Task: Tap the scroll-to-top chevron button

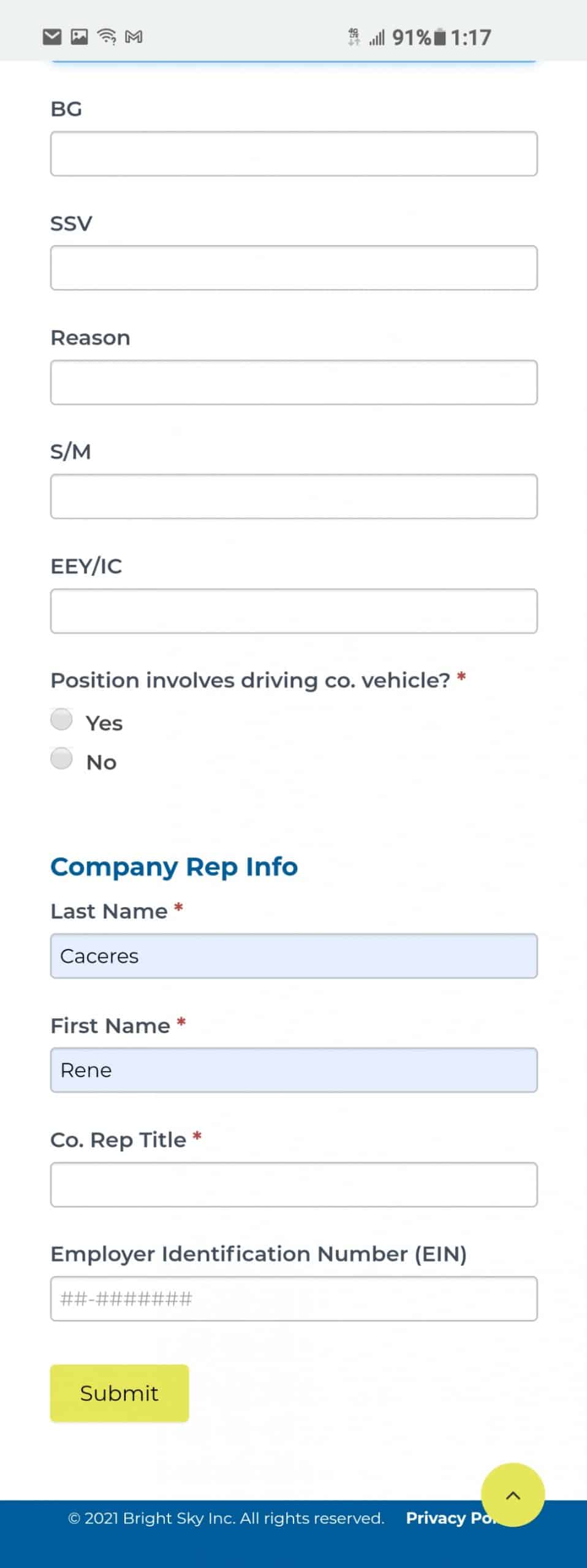Action: [x=513, y=1494]
